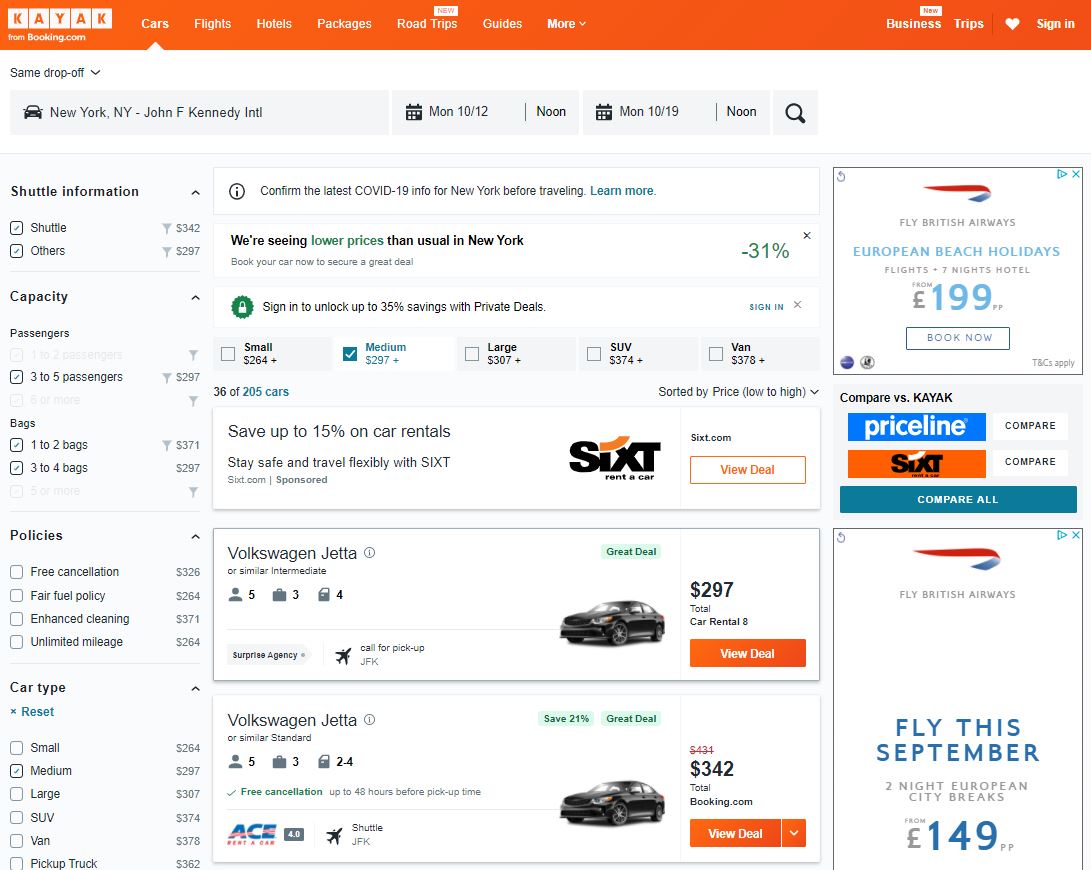Image resolution: width=1091 pixels, height=870 pixels.
Task: Open the More menu in header
Action: [566, 24]
